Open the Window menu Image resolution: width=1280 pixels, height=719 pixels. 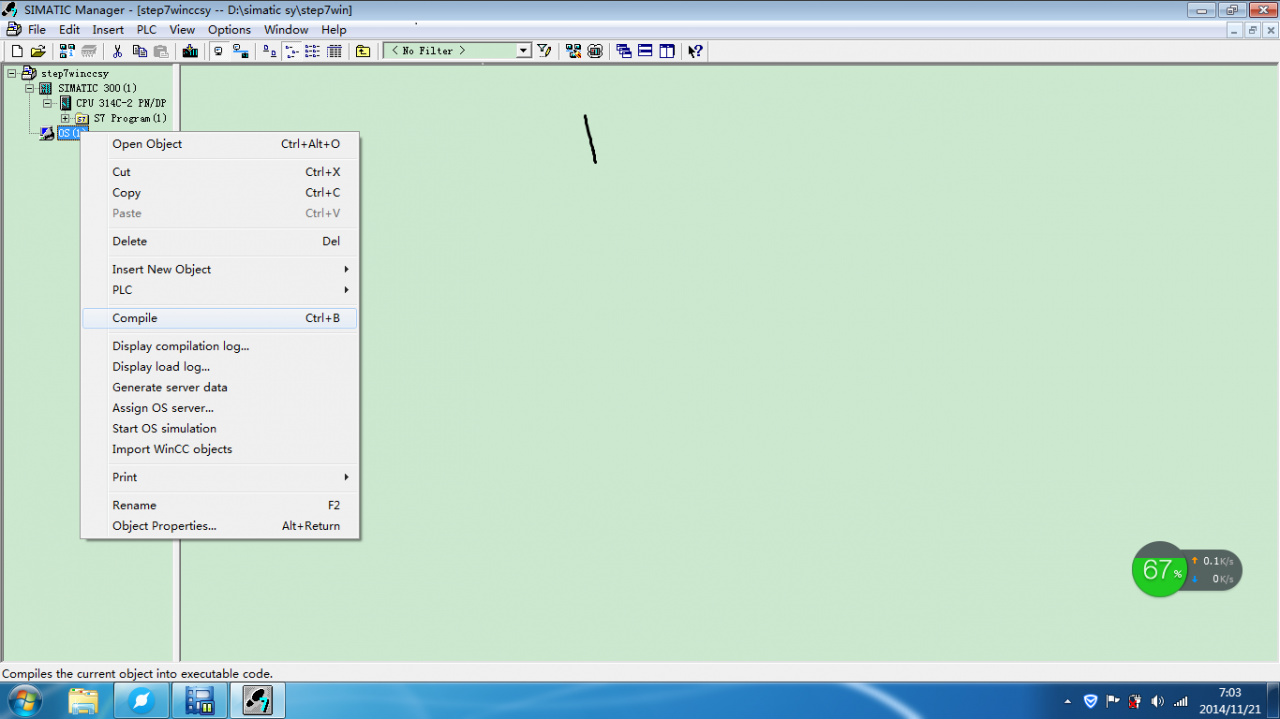pyautogui.click(x=286, y=30)
